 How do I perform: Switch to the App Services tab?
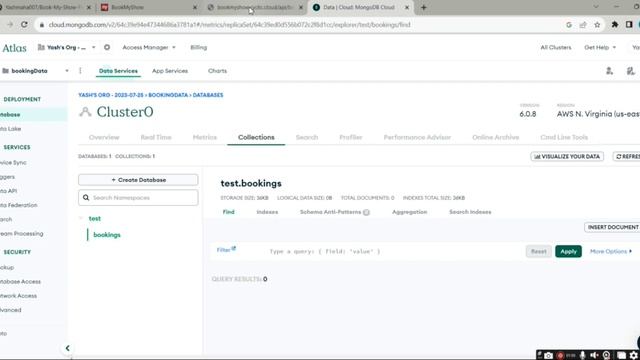(x=170, y=71)
